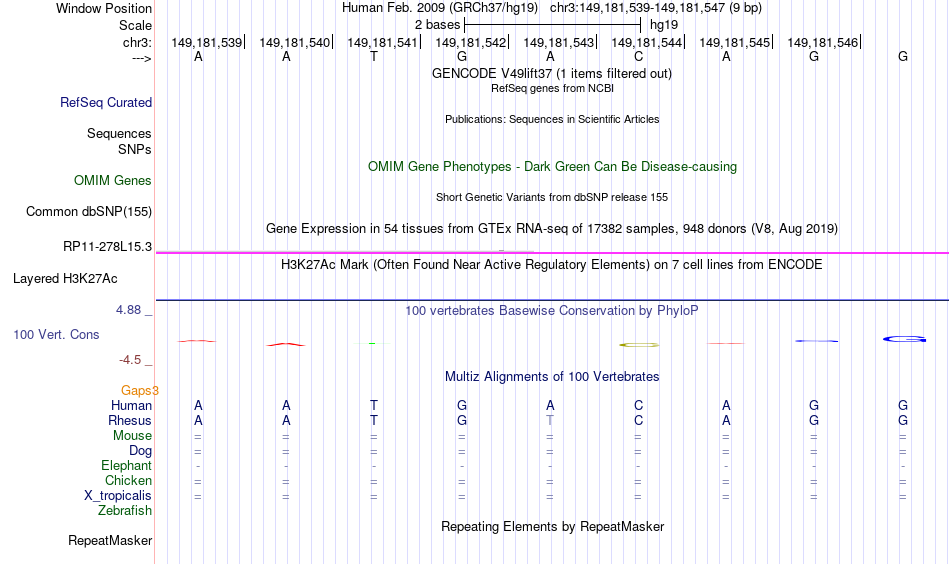The height and width of the screenshot is (564, 950).
Task: Open RefSeq genes from NCBI title
Action: click(552, 88)
